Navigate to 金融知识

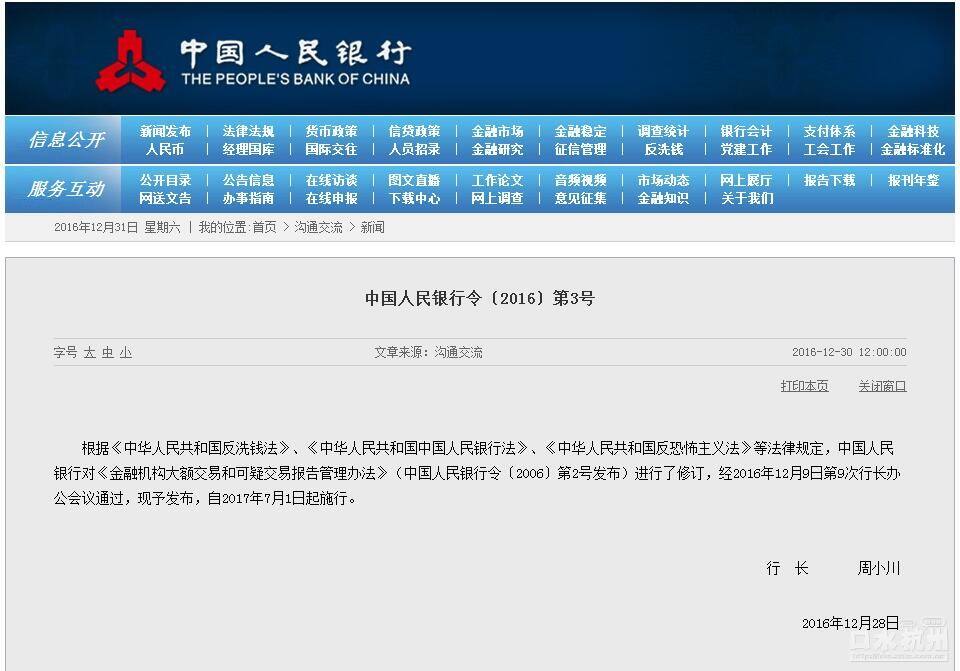[x=663, y=198]
